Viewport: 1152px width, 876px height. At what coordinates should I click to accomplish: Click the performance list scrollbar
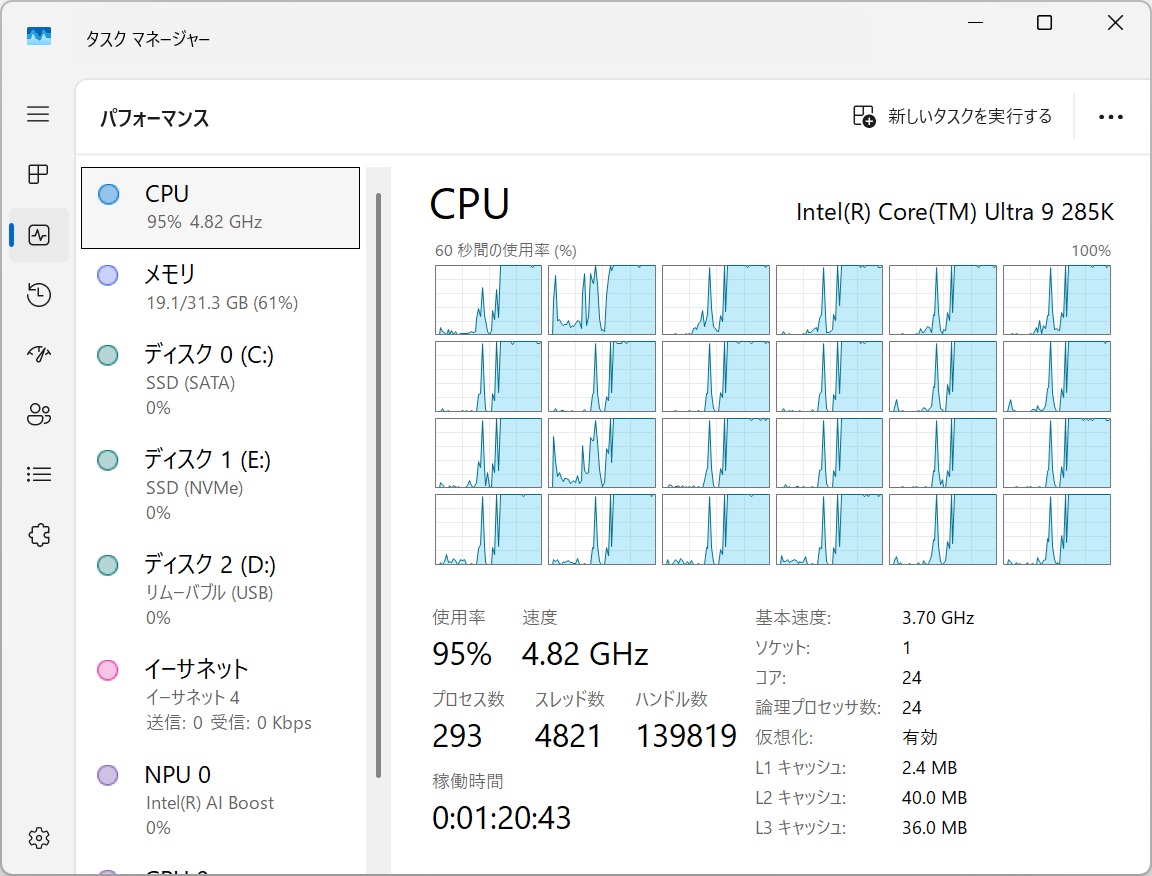click(x=376, y=500)
